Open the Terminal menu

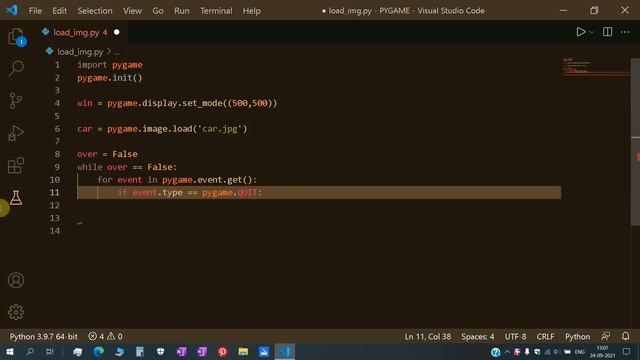(x=216, y=11)
